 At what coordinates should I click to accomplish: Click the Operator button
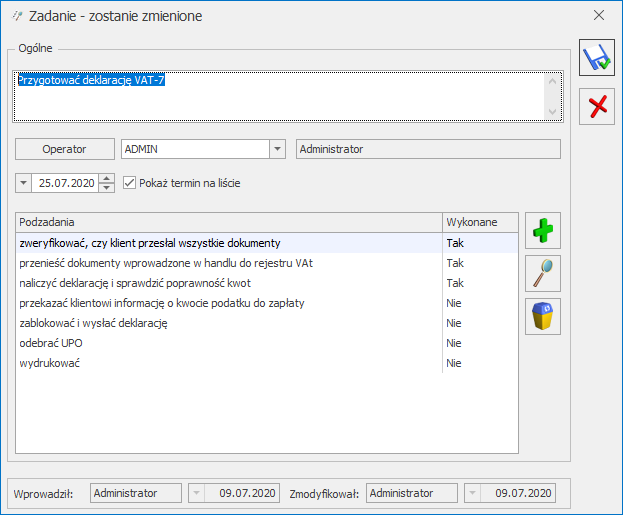pos(65,149)
